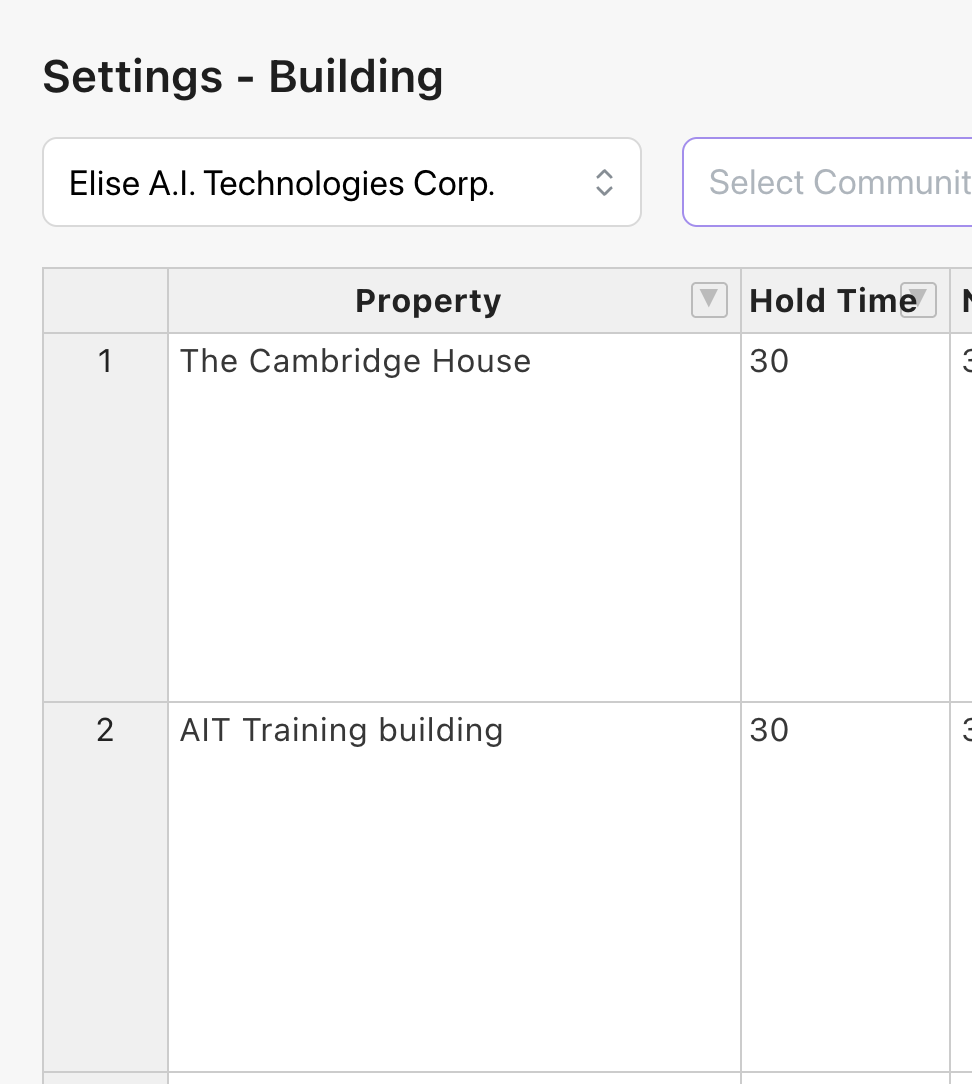Select the partially visible third row header

(105, 1078)
